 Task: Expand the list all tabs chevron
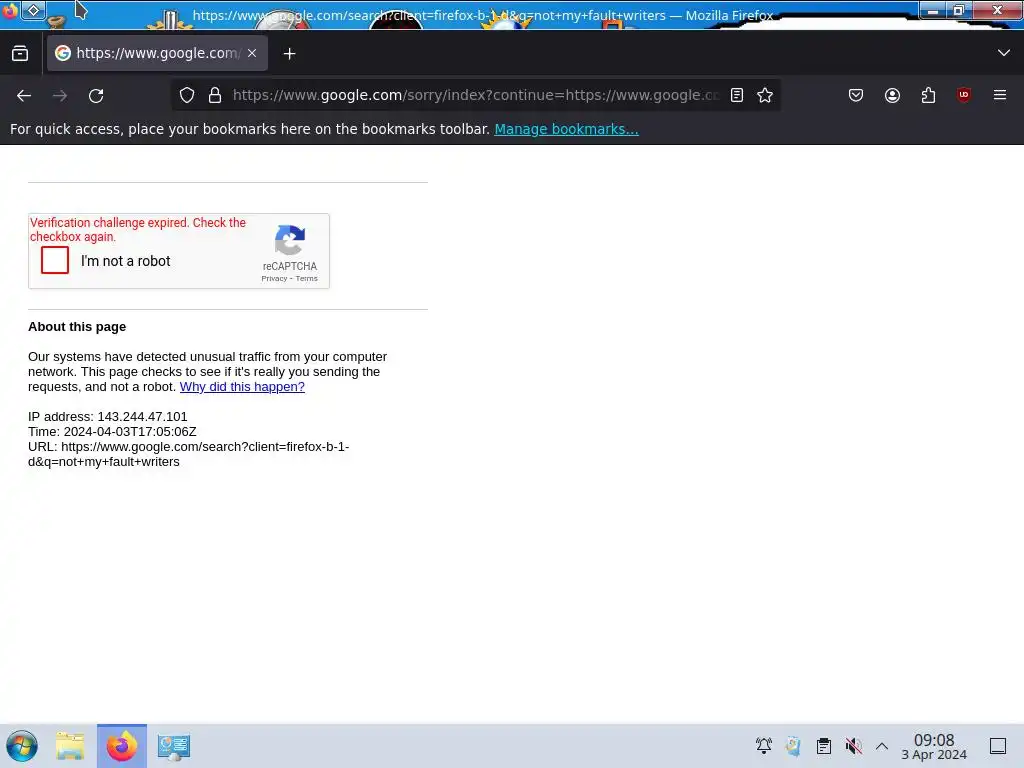coord(1004,53)
